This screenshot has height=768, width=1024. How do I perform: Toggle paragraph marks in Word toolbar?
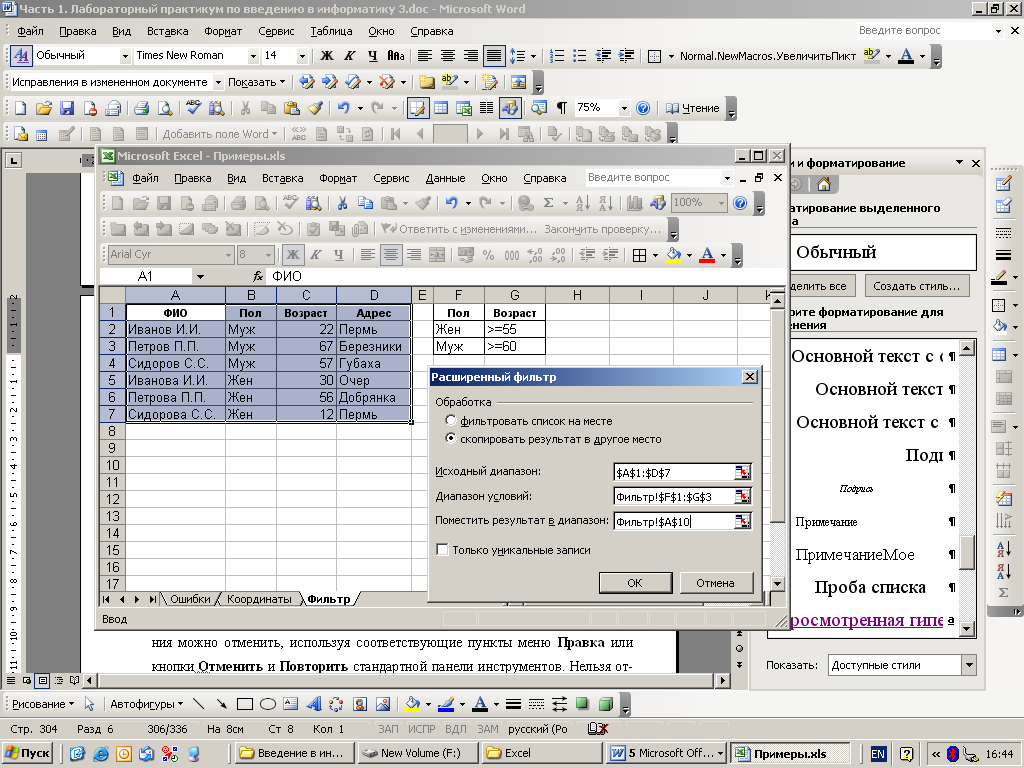(562, 108)
